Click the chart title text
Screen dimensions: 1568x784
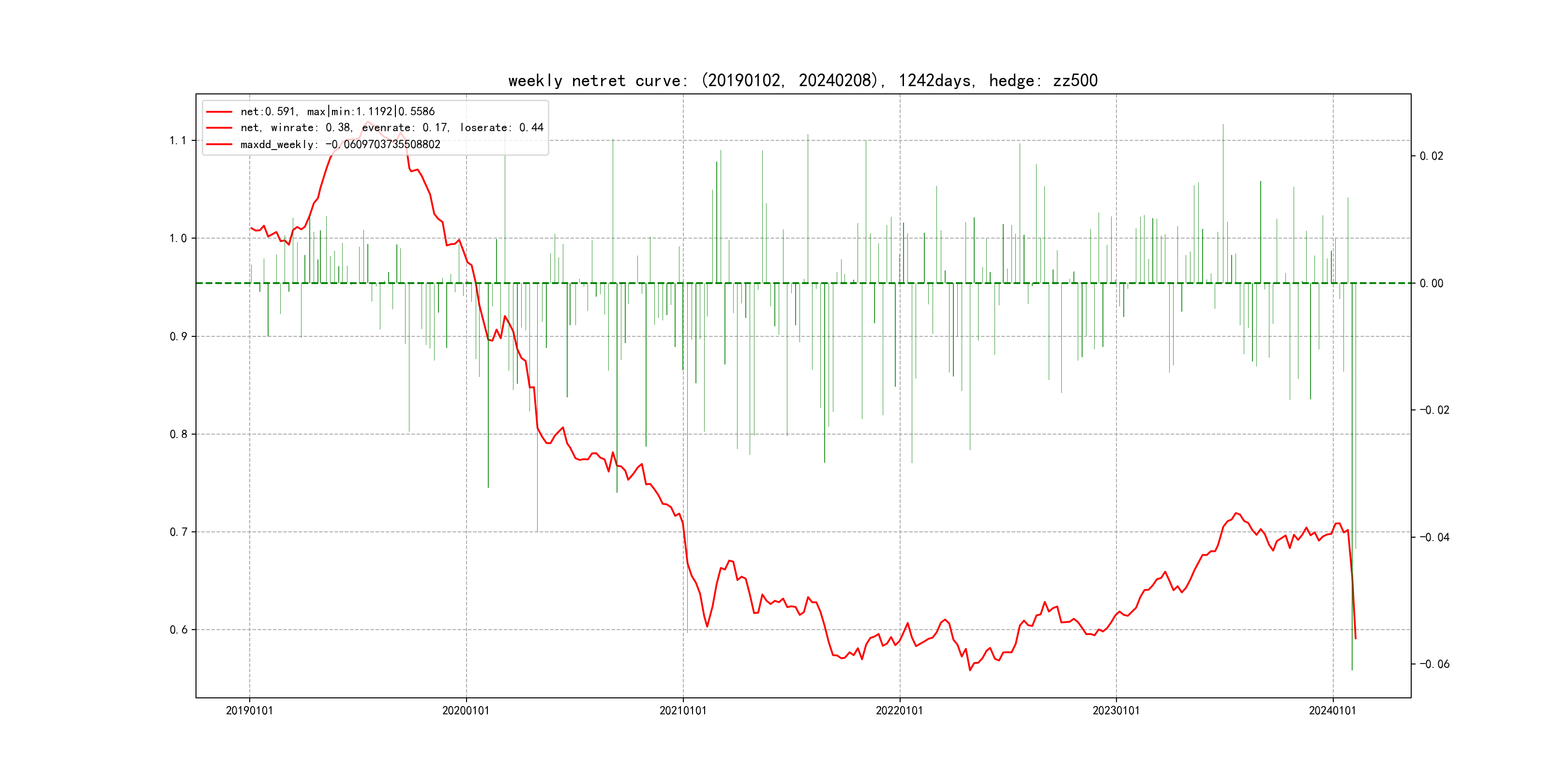coord(802,80)
